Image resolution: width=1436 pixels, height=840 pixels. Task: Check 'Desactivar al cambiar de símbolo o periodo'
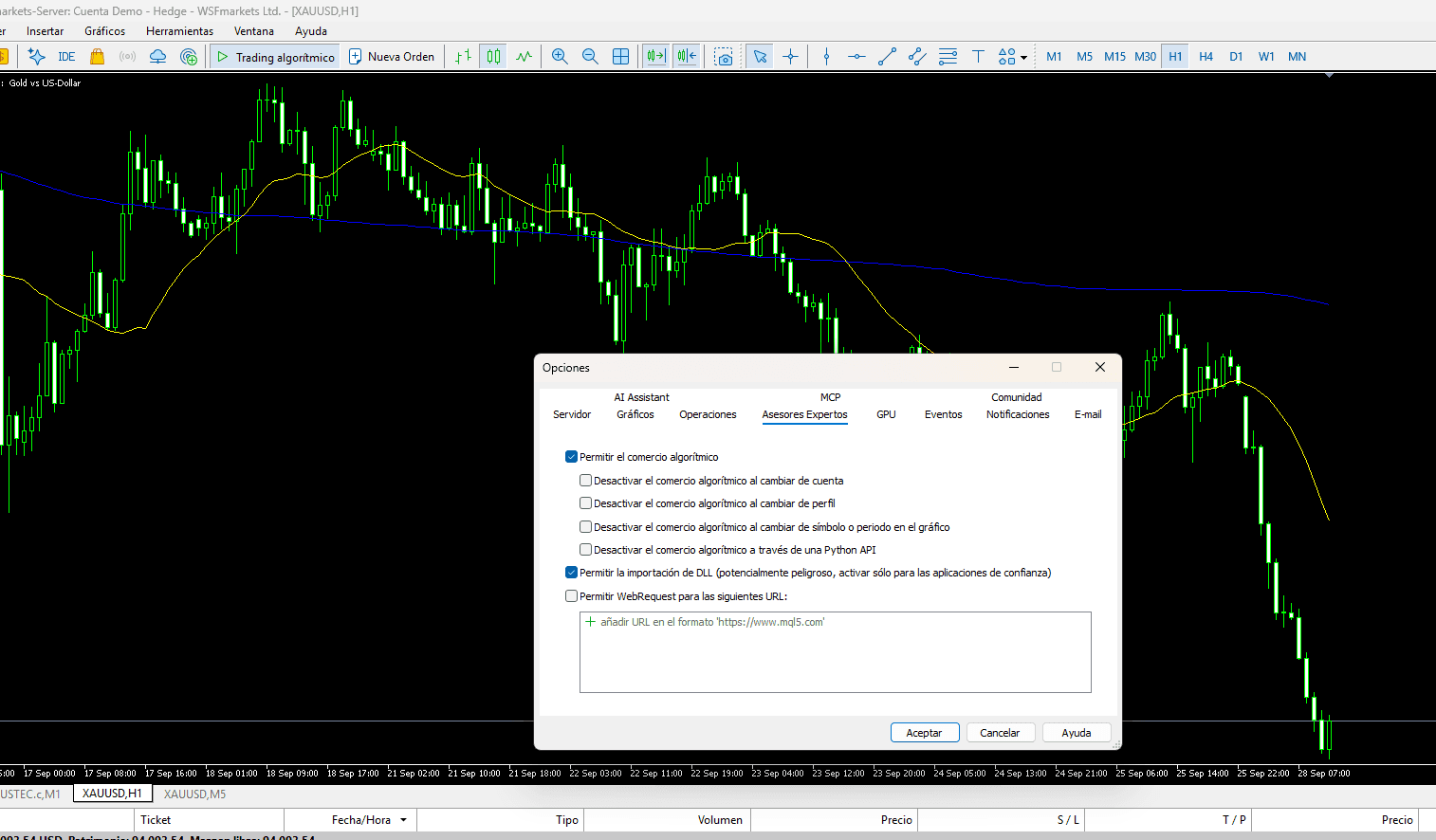coord(585,527)
